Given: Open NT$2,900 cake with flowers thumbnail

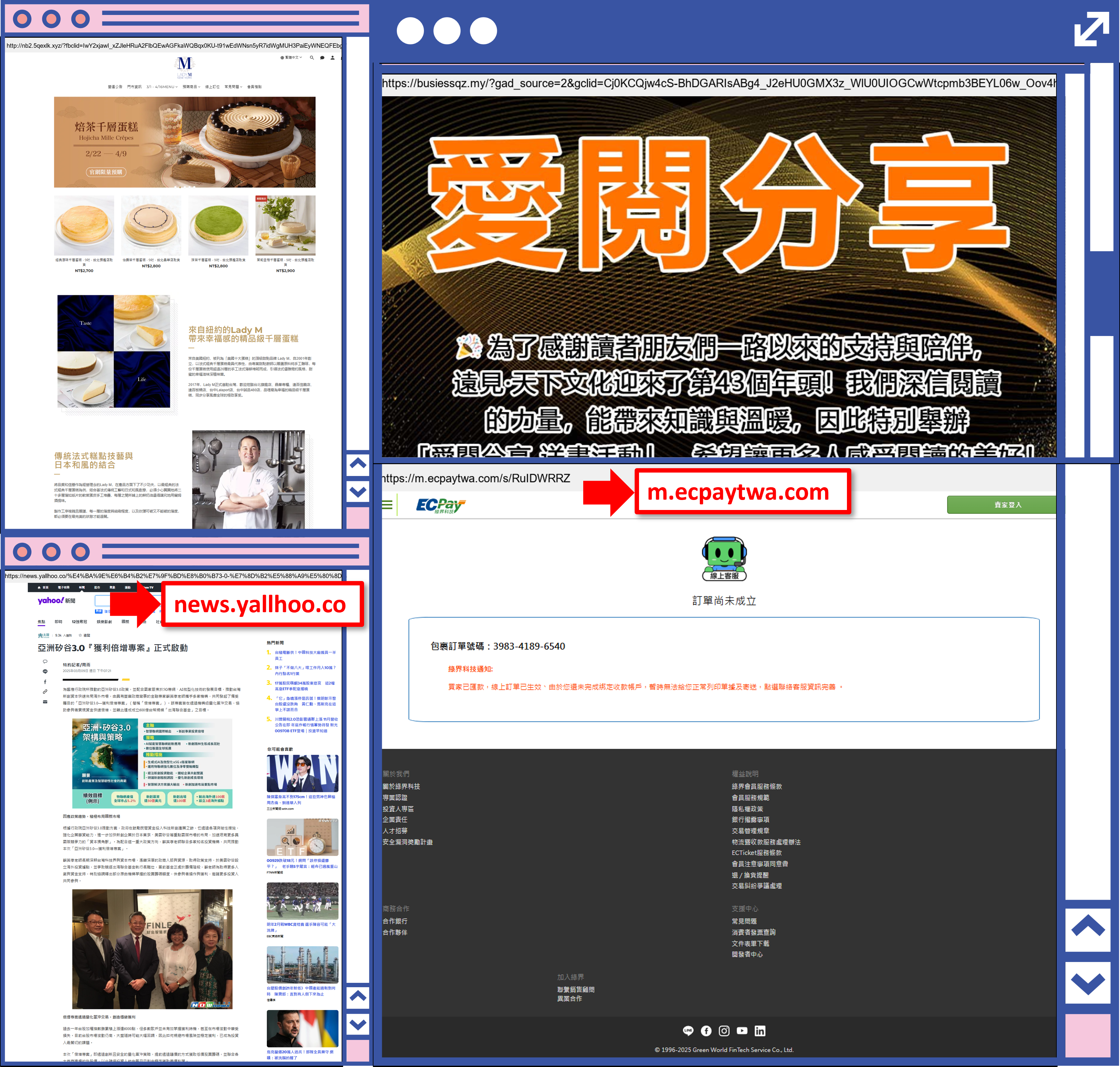Looking at the screenshot, I should 286,226.
